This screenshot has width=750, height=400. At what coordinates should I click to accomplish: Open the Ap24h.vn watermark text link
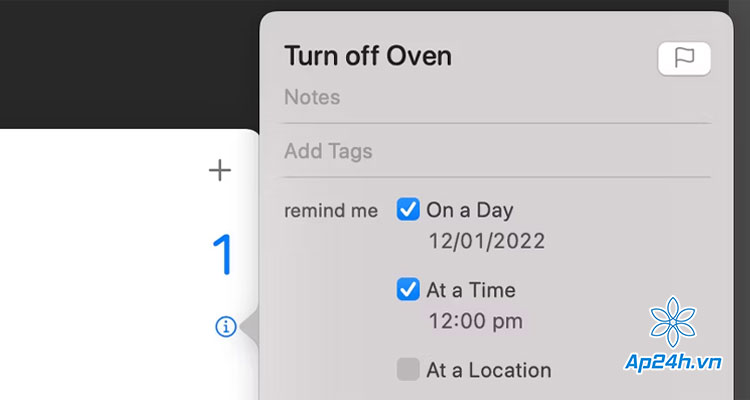(673, 363)
